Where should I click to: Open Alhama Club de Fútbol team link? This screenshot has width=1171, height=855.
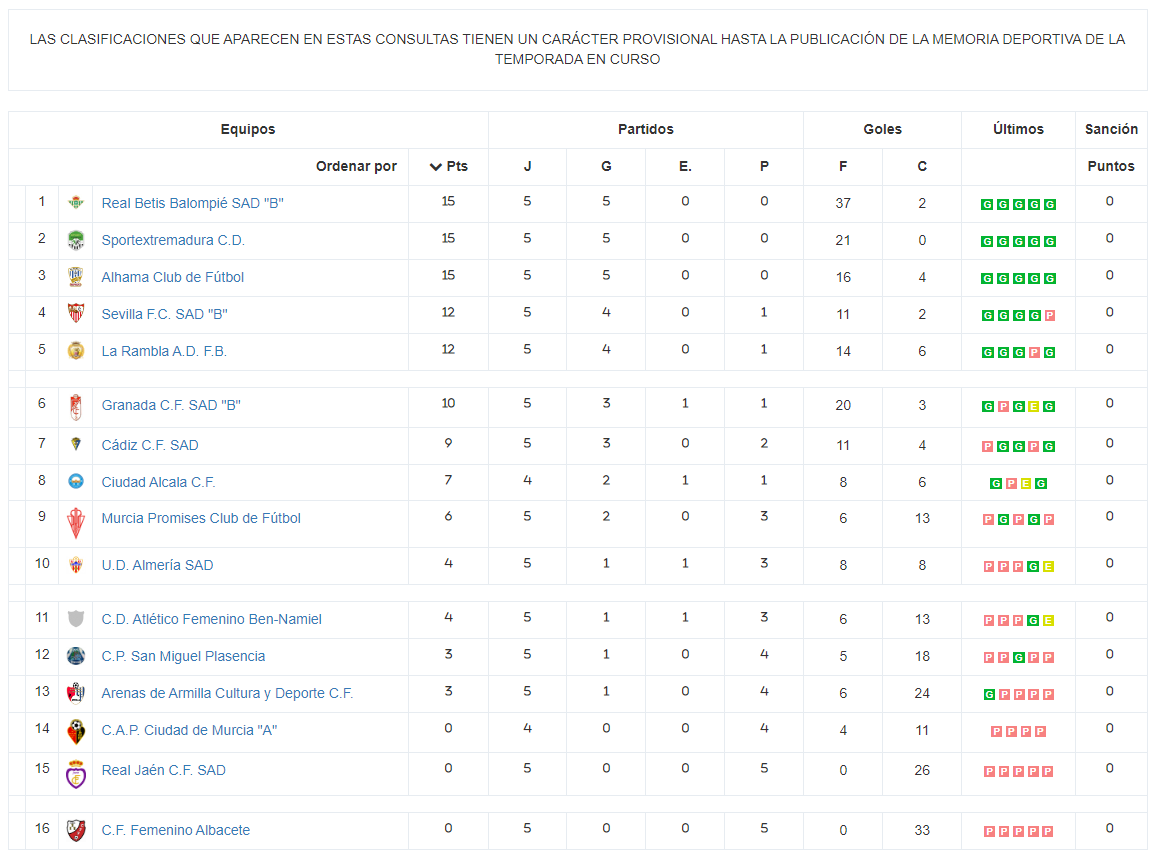(173, 277)
